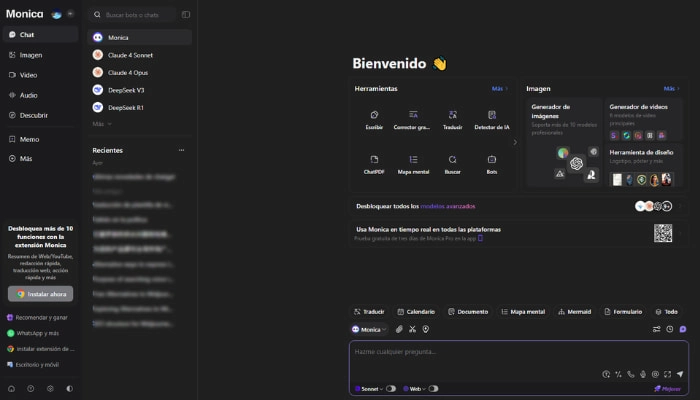Viewport: 700px width, 400px height.
Task: Open account dropdown arrow beside avatar
Action: [x=70, y=14]
